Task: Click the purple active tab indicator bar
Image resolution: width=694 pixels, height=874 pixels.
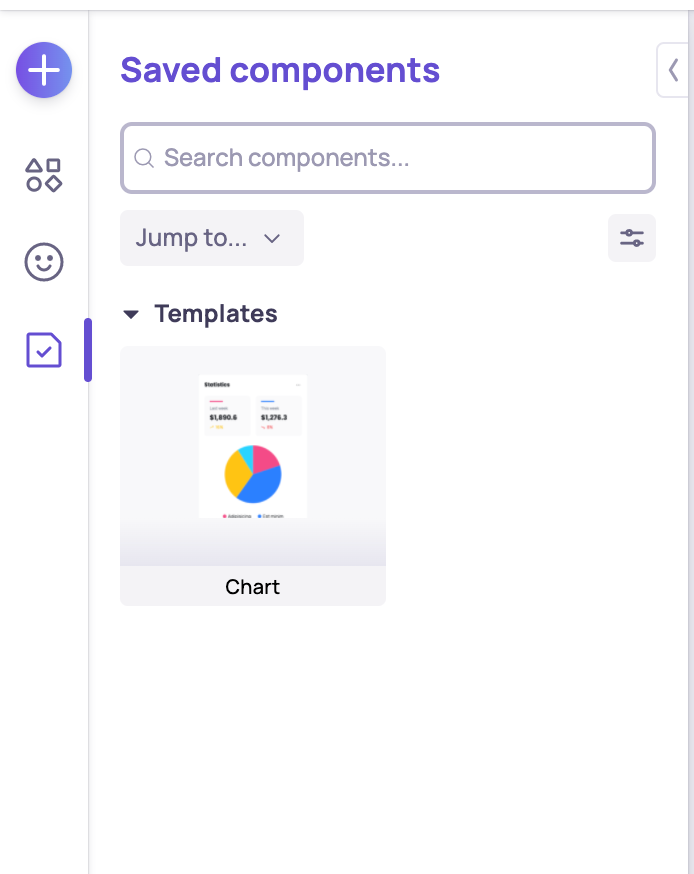Action: coord(88,350)
